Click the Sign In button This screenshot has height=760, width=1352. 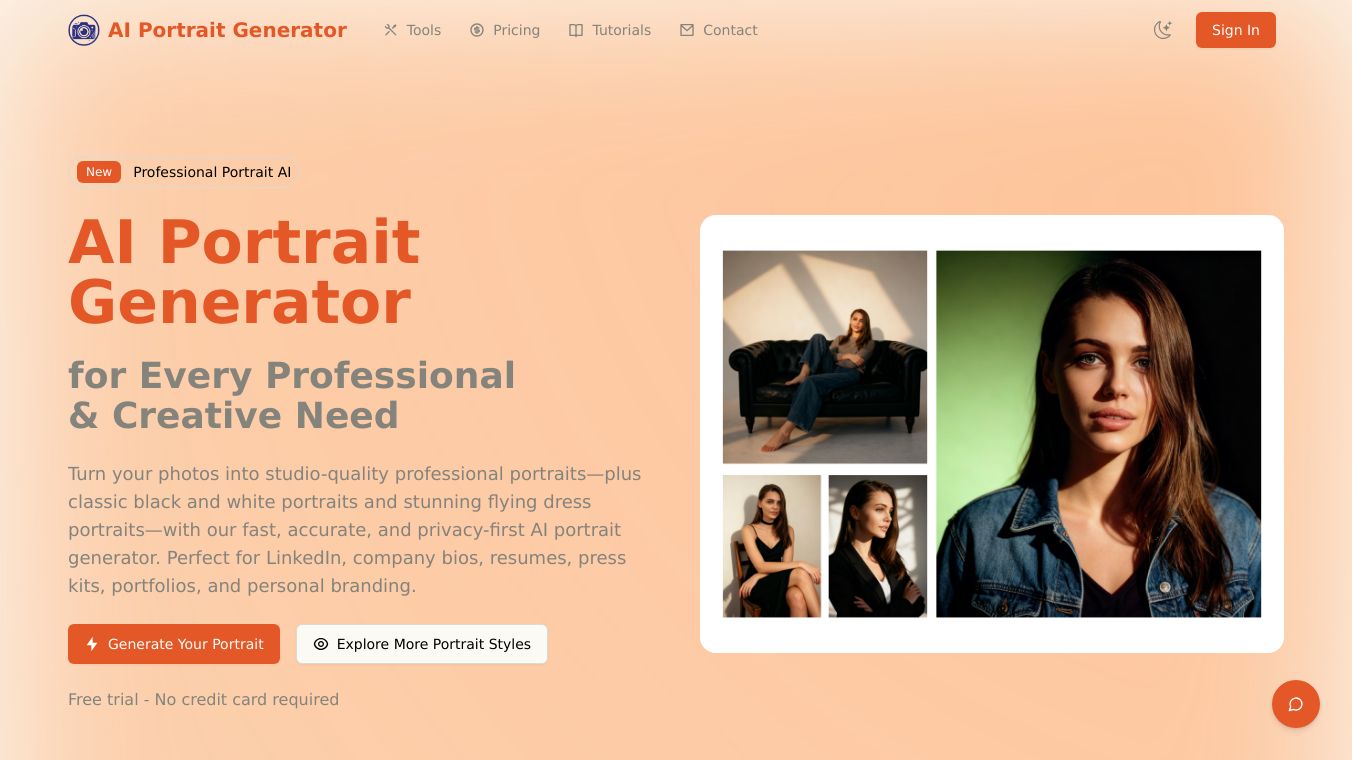[x=1236, y=30]
